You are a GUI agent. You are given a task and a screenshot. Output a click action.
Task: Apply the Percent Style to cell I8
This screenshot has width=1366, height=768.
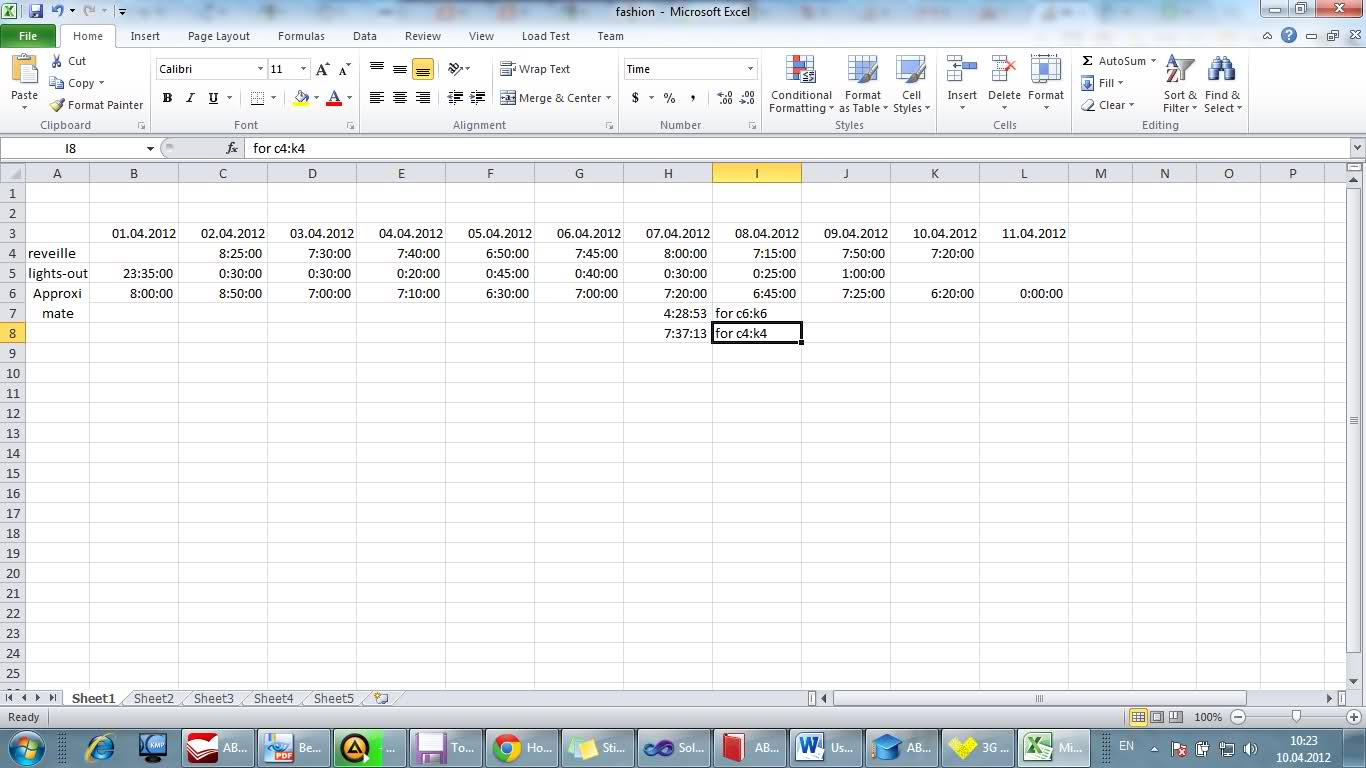[x=669, y=98]
